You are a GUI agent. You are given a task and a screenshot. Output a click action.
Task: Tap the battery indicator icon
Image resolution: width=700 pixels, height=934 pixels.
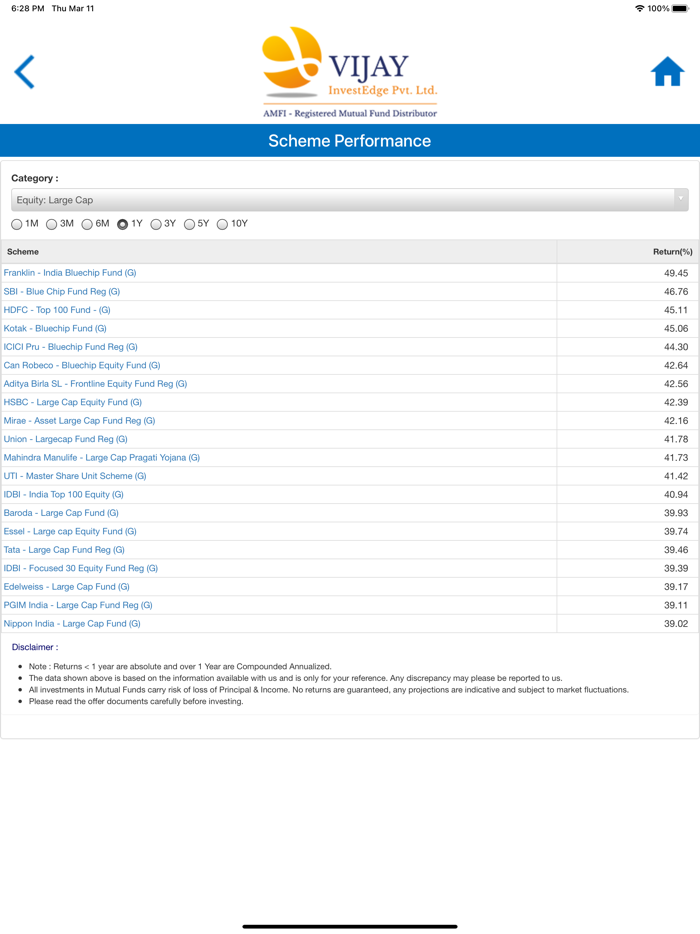point(680,8)
